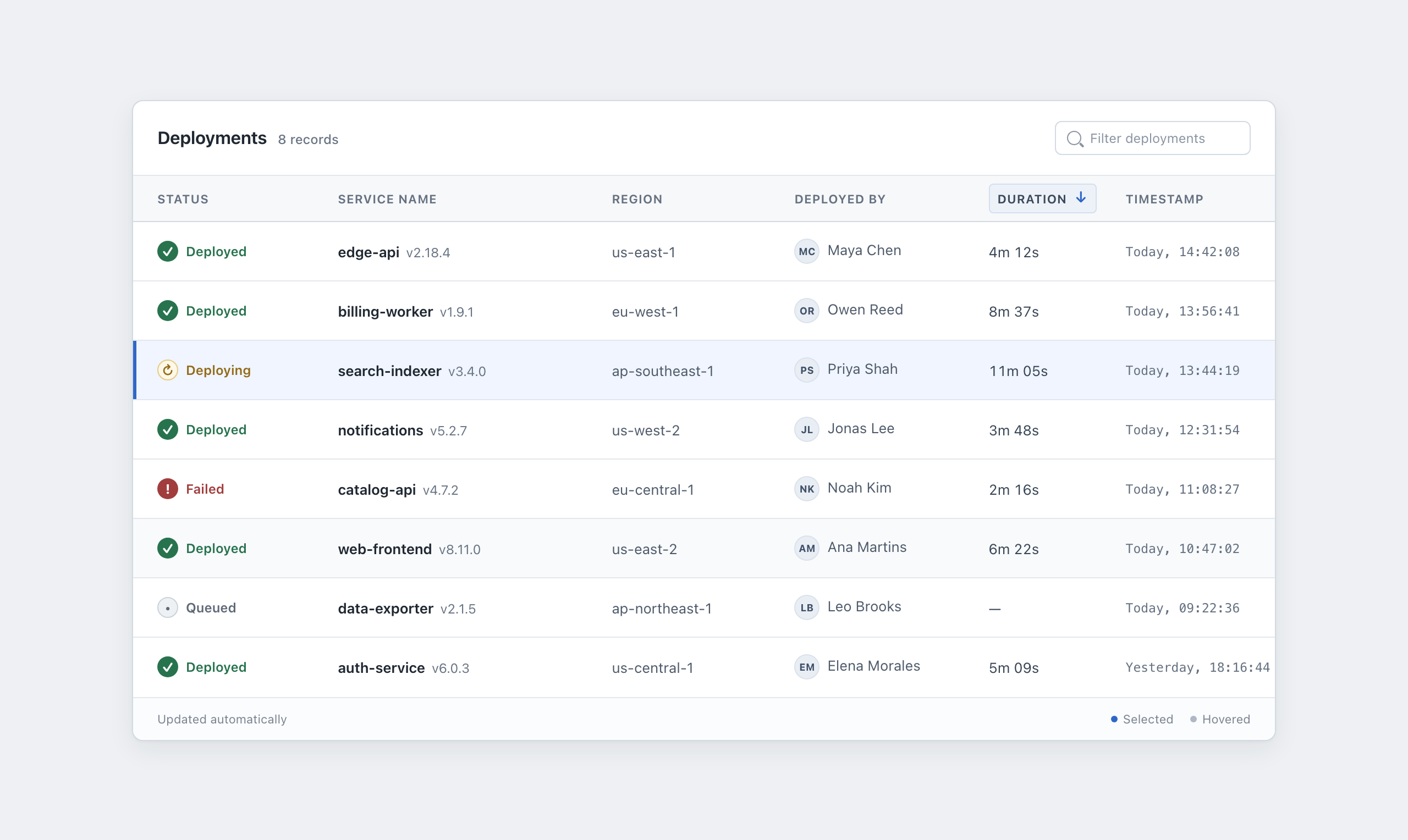Open the web-frontend deployment row
The width and height of the screenshot is (1408, 840).
(x=703, y=549)
